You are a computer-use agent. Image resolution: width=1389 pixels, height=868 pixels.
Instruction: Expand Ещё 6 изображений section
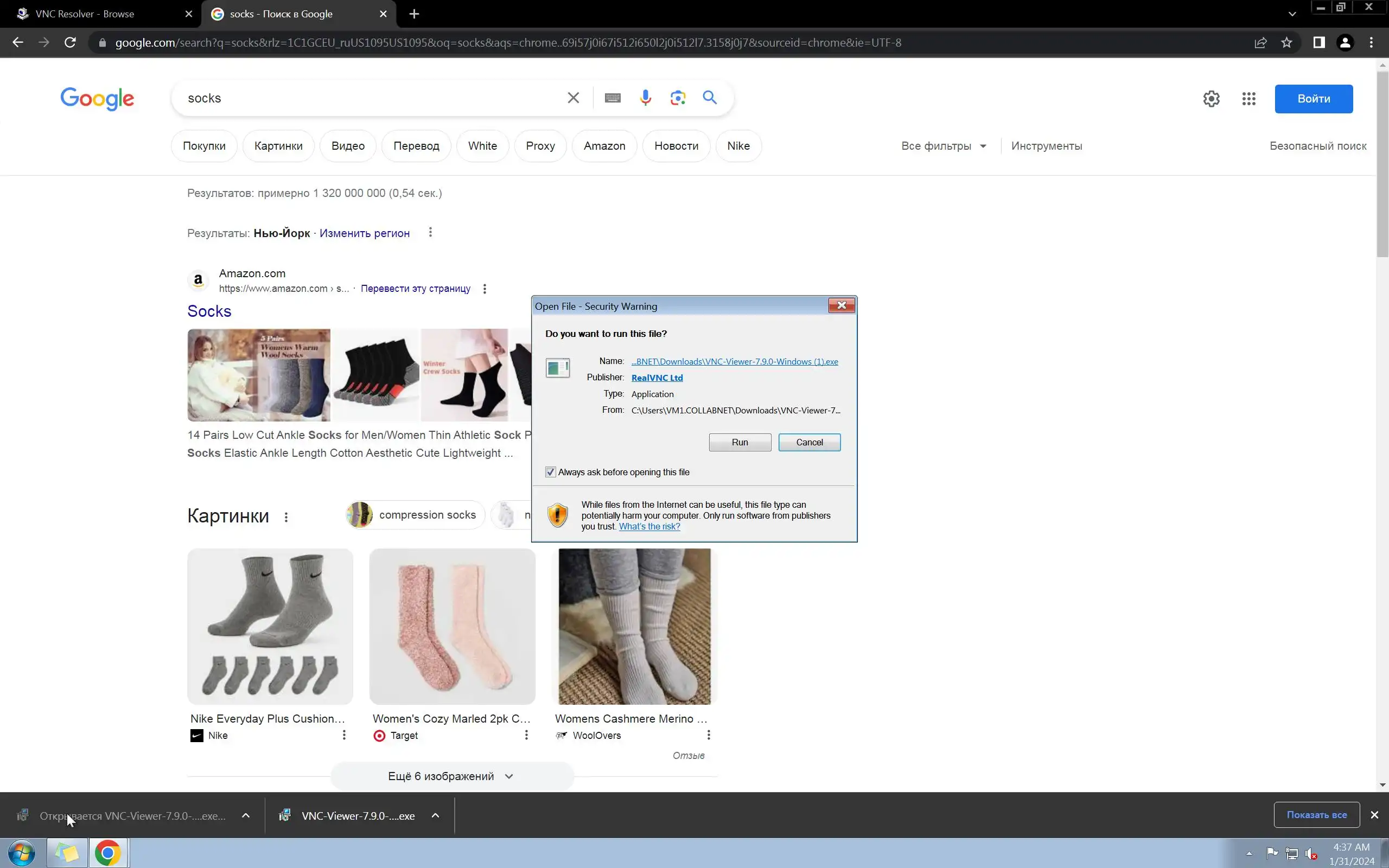(451, 776)
